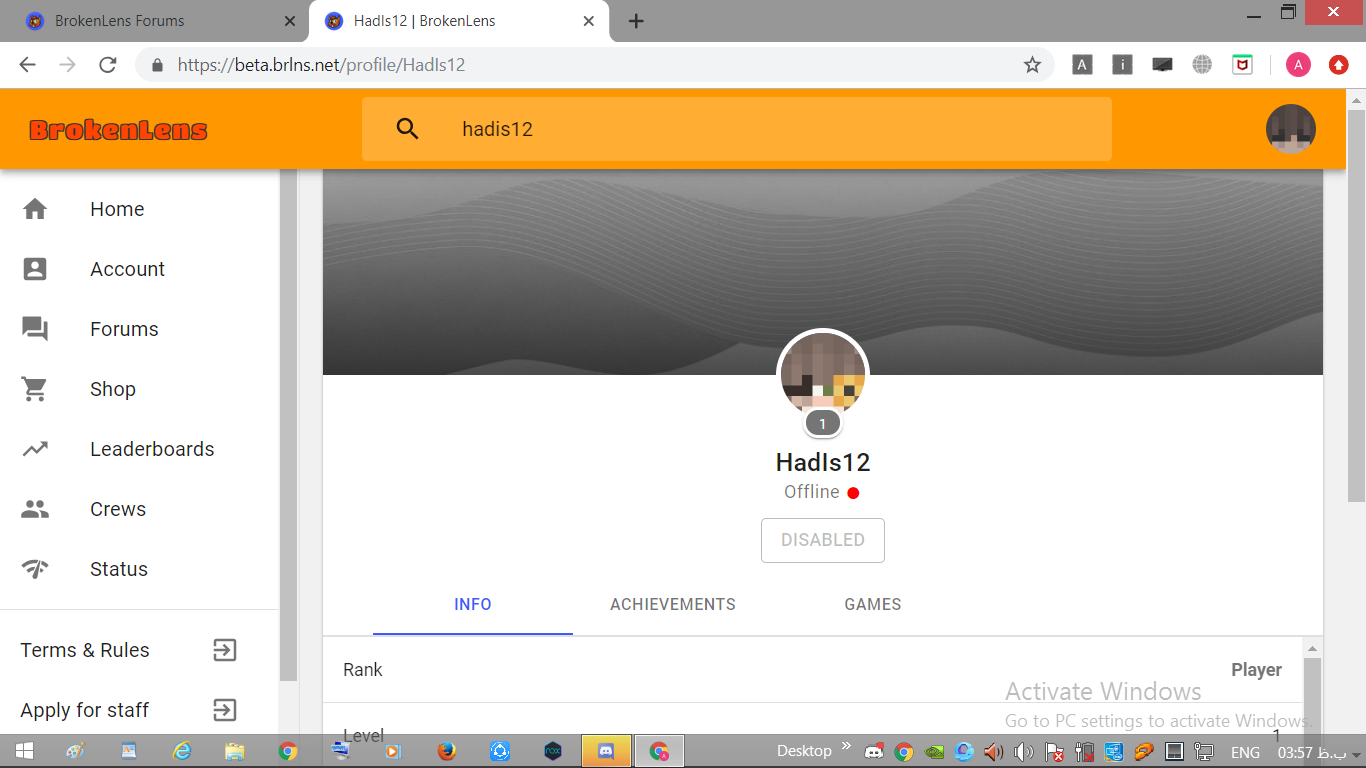The height and width of the screenshot is (768, 1366).
Task: Open Chrome profile avatar A
Action: coord(1298,65)
